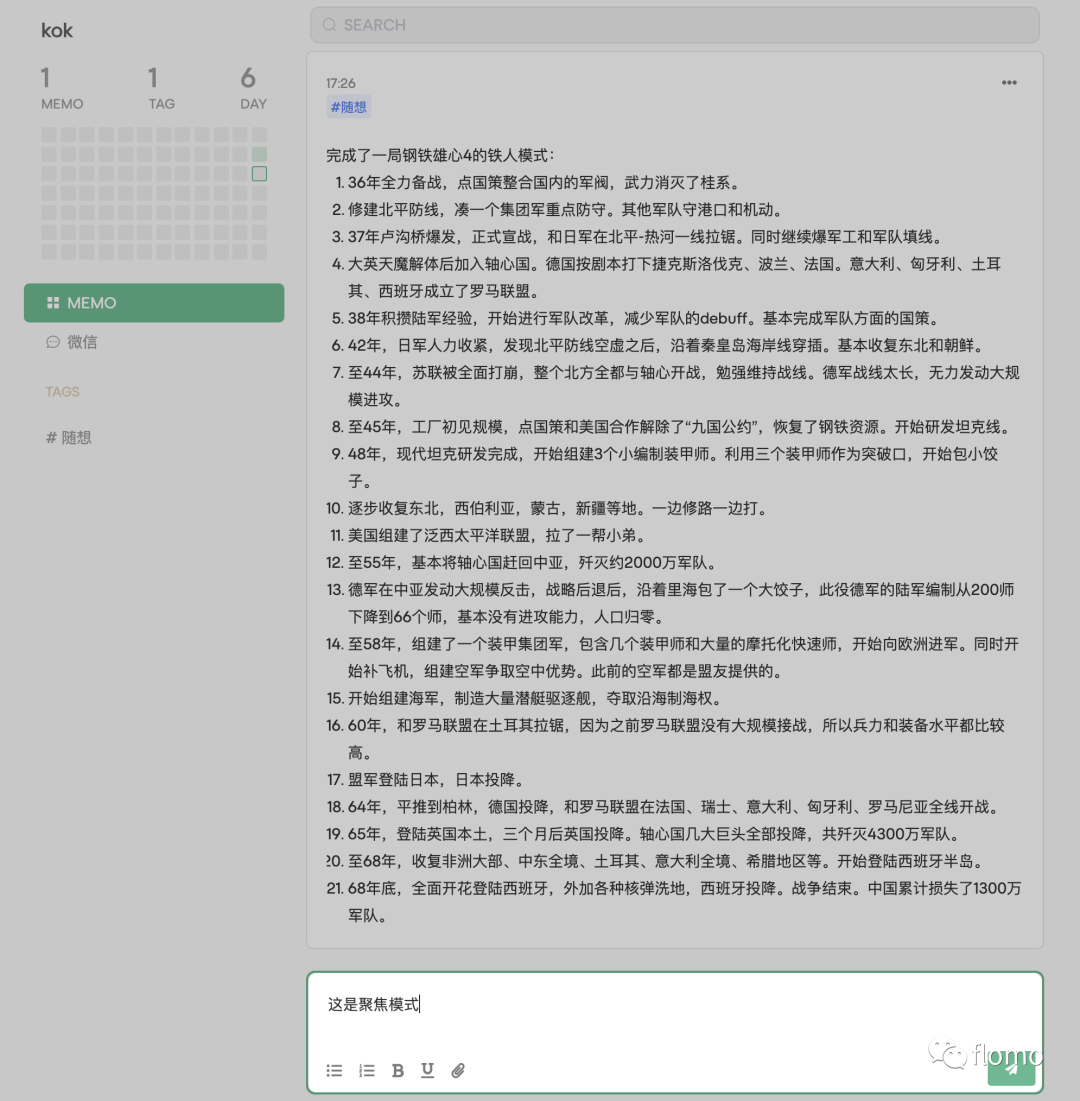1080x1101 pixels.
Task: Select the outlined today cell in heatmap
Action: coord(259,173)
